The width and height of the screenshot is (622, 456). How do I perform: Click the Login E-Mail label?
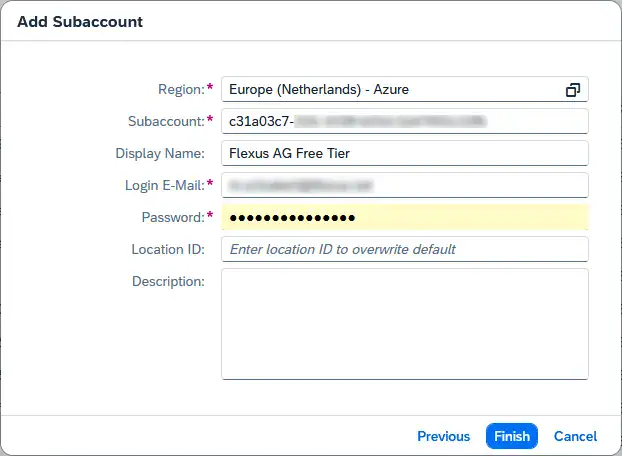click(164, 186)
